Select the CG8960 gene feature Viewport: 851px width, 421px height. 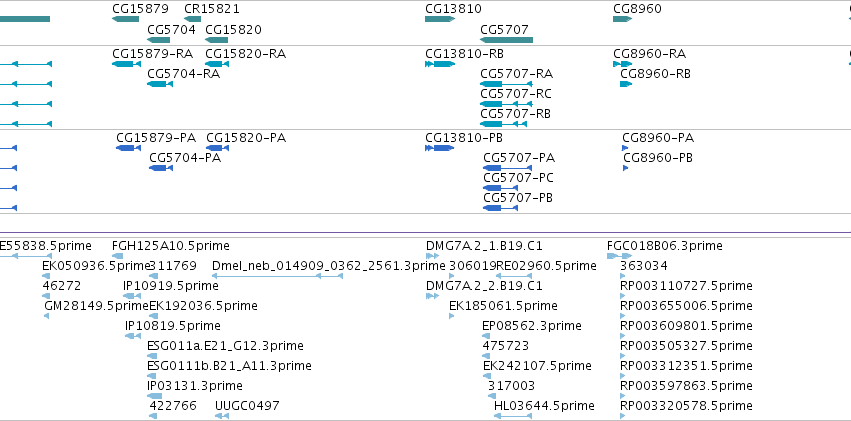pyautogui.click(x=623, y=19)
